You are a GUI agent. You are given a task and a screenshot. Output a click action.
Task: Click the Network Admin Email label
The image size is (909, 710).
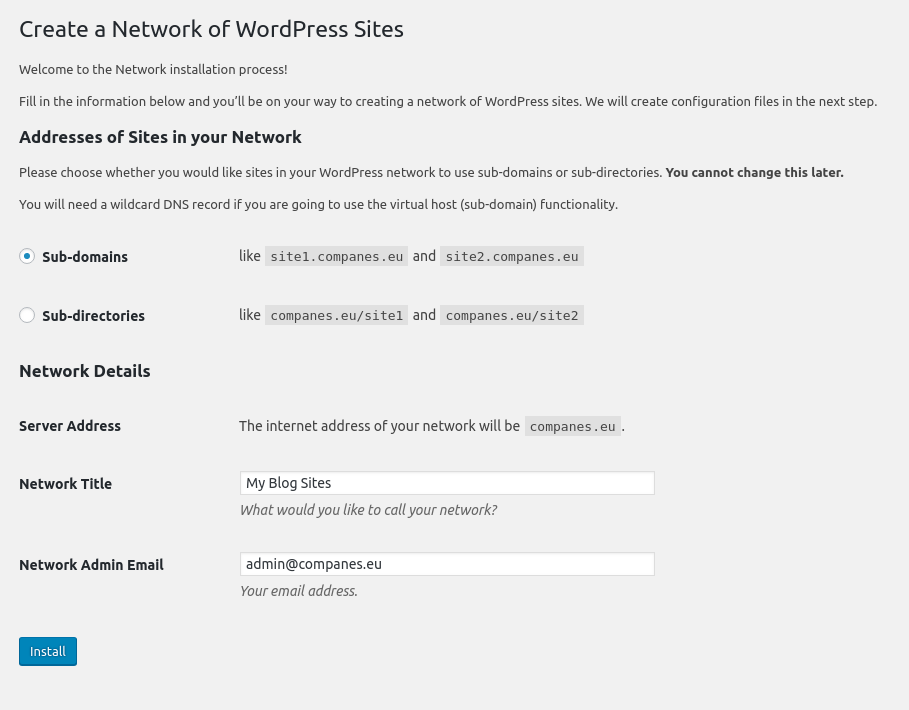click(x=91, y=565)
